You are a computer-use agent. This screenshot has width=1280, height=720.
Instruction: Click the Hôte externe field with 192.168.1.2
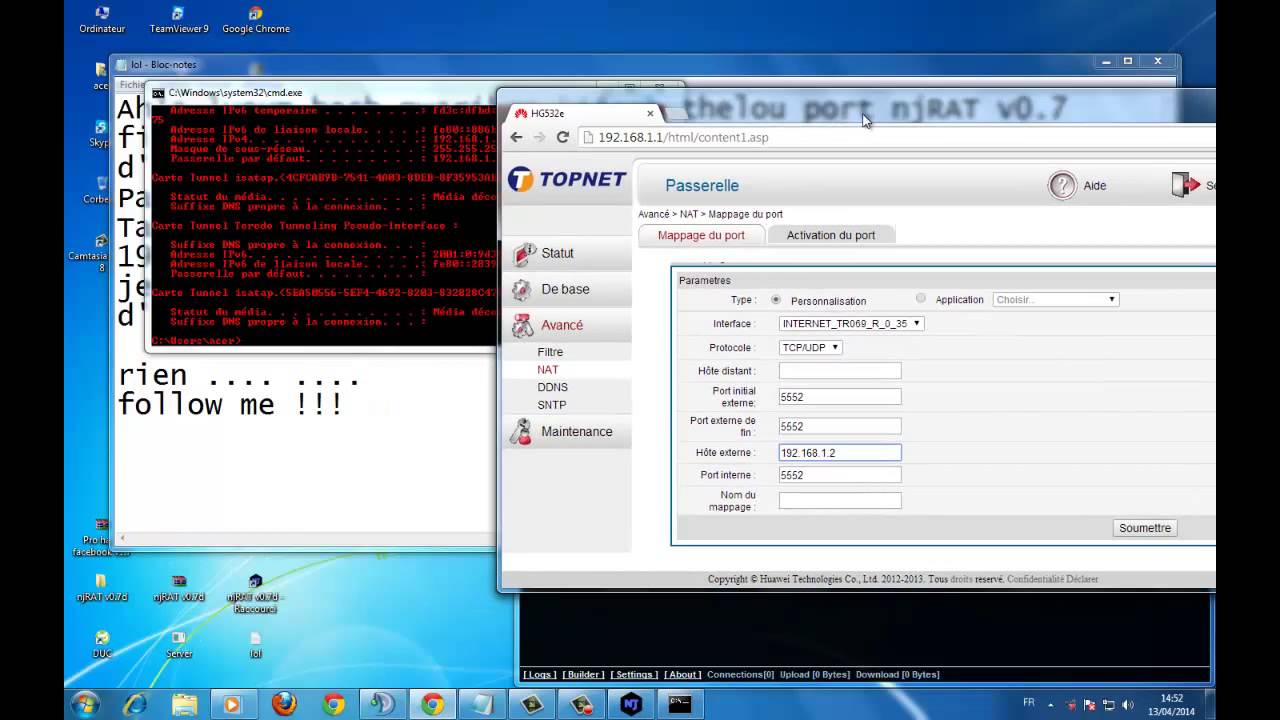[840, 453]
